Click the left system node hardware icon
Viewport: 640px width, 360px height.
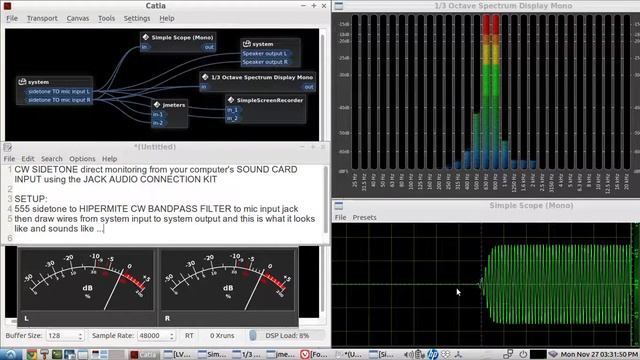coord(22,82)
